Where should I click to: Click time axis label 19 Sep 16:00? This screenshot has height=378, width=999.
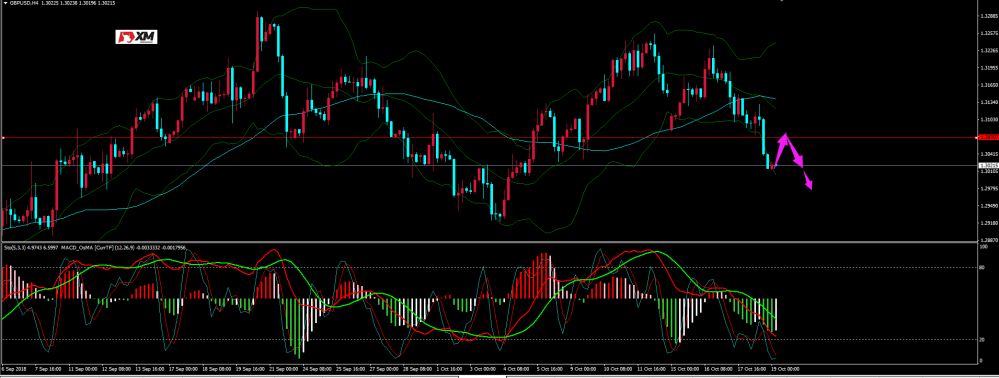(x=250, y=368)
